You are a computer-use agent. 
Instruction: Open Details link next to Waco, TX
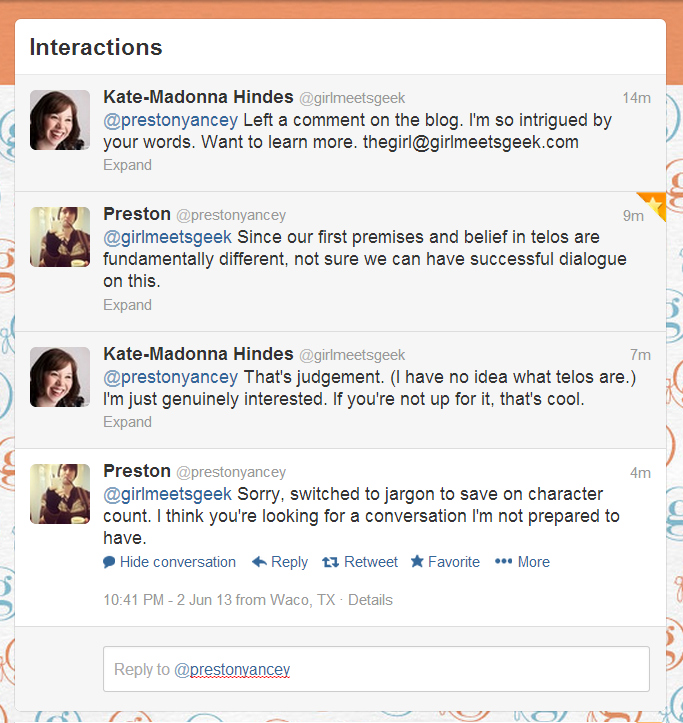click(370, 600)
